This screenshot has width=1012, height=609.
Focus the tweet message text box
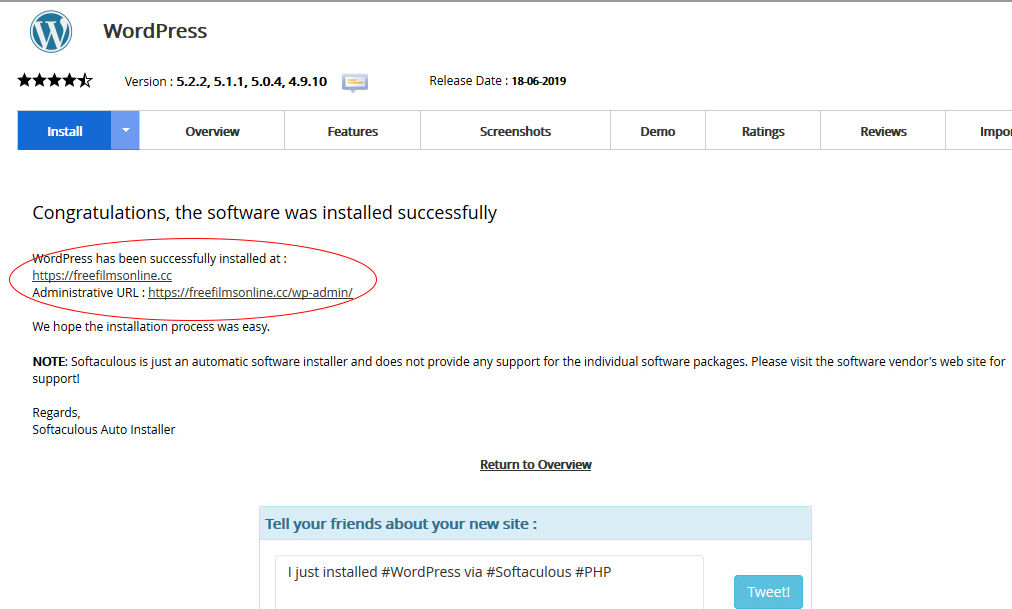coord(489,582)
